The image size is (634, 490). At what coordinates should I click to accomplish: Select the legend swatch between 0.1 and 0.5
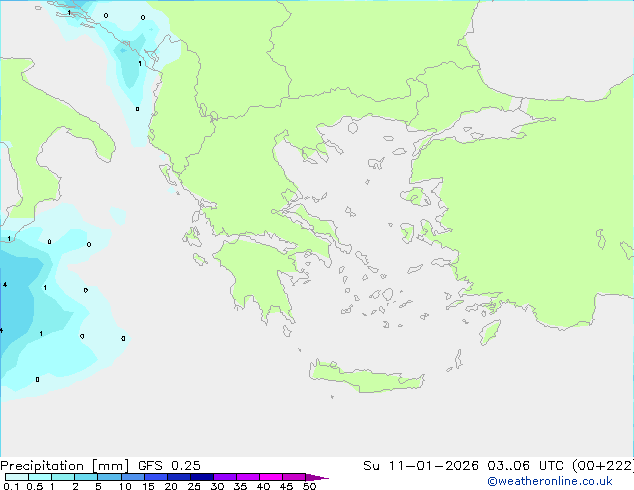pos(17,477)
